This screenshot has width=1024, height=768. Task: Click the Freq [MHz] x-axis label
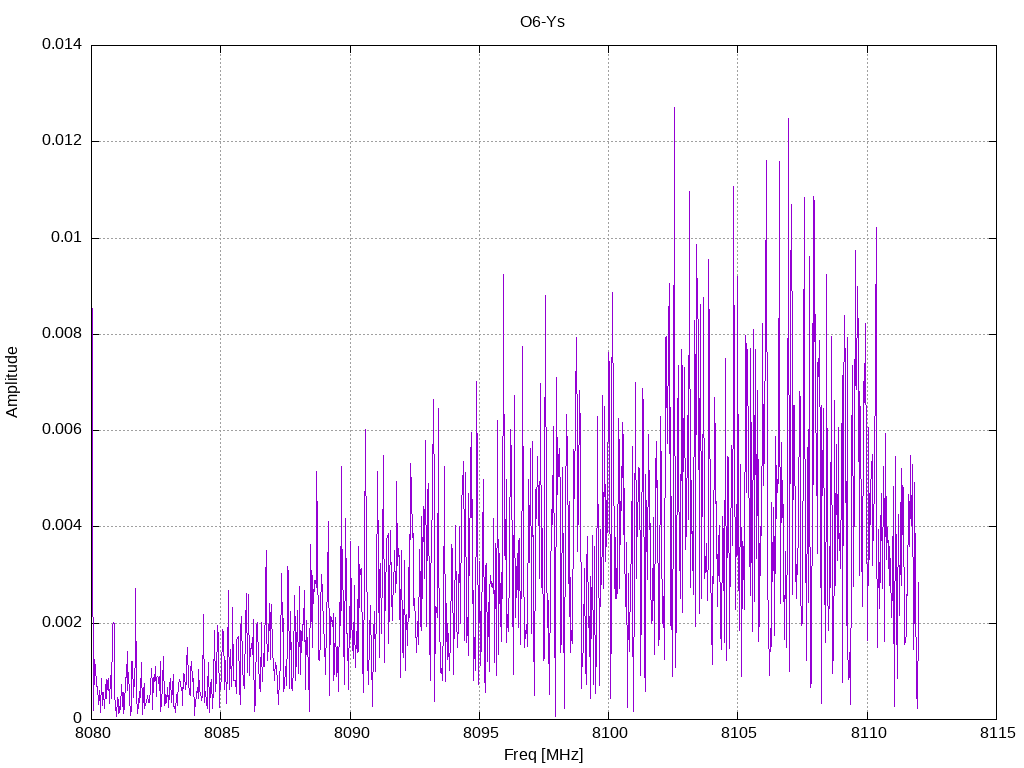tap(543, 755)
